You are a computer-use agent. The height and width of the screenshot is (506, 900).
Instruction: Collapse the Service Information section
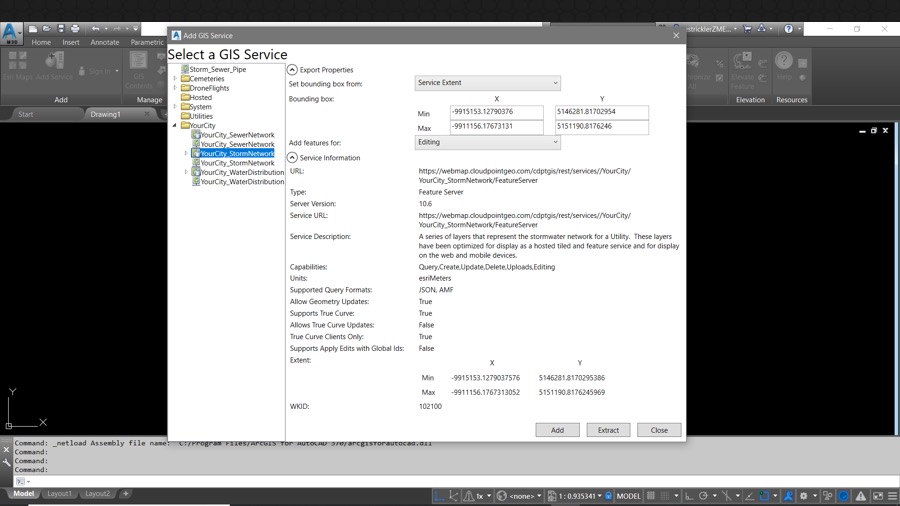coord(292,157)
